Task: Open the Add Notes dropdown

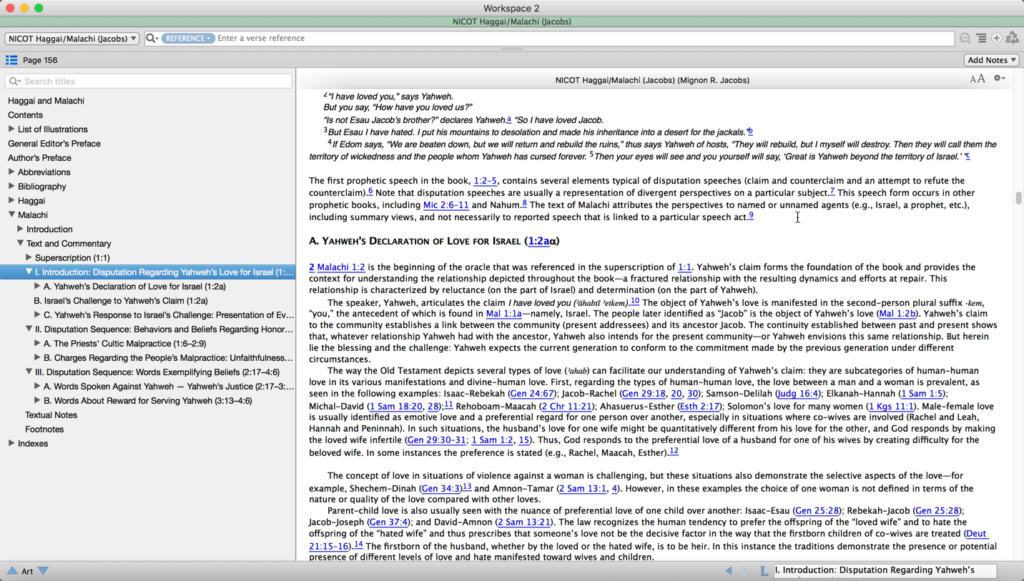Action: point(991,61)
